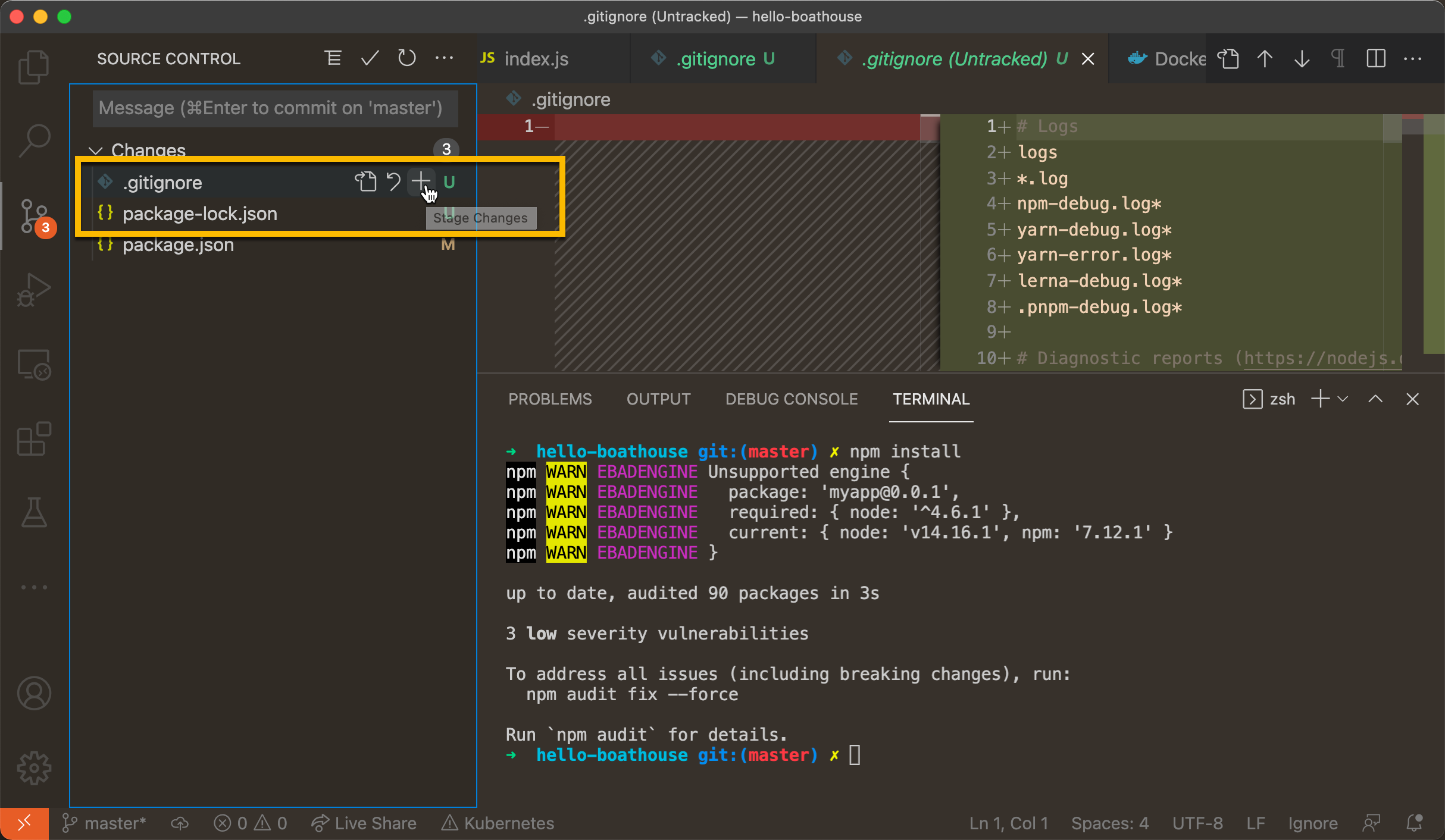Open the Explorer view in activity bar
Viewport: 1445px width, 840px height.
(x=34, y=67)
